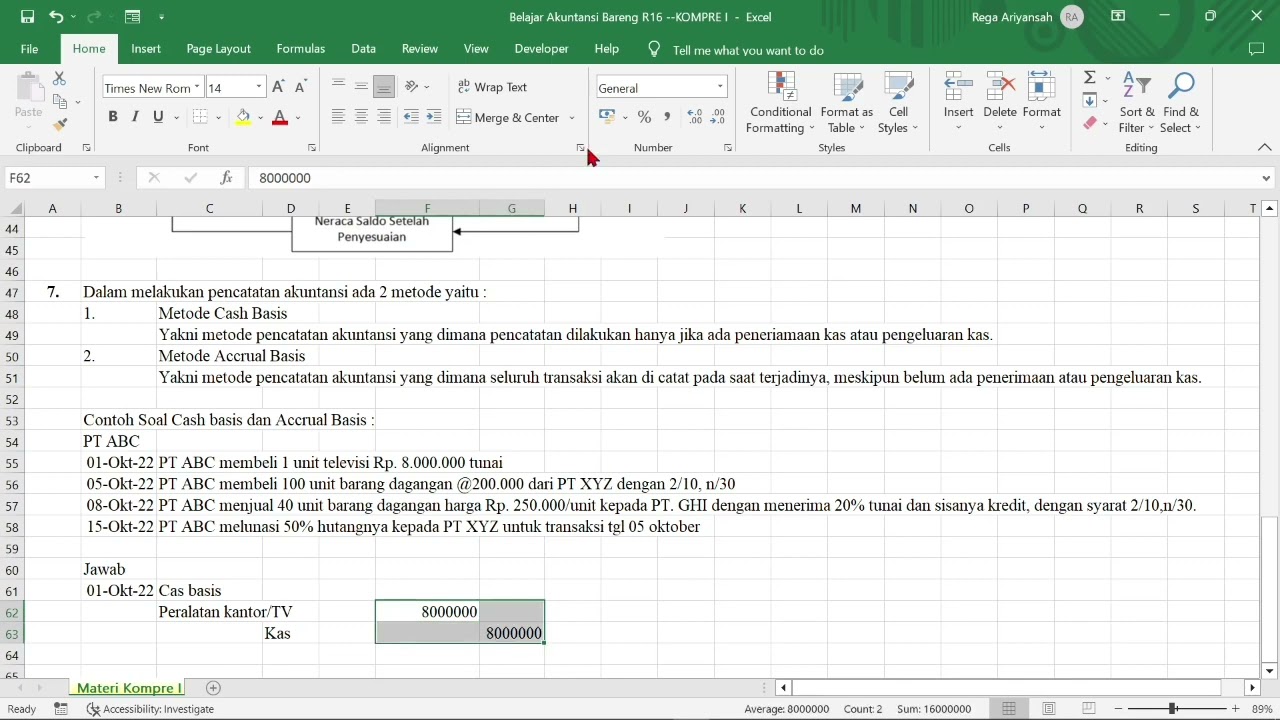This screenshot has width=1280, height=720.
Task: Toggle Italic formatting
Action: pyautogui.click(x=136, y=117)
